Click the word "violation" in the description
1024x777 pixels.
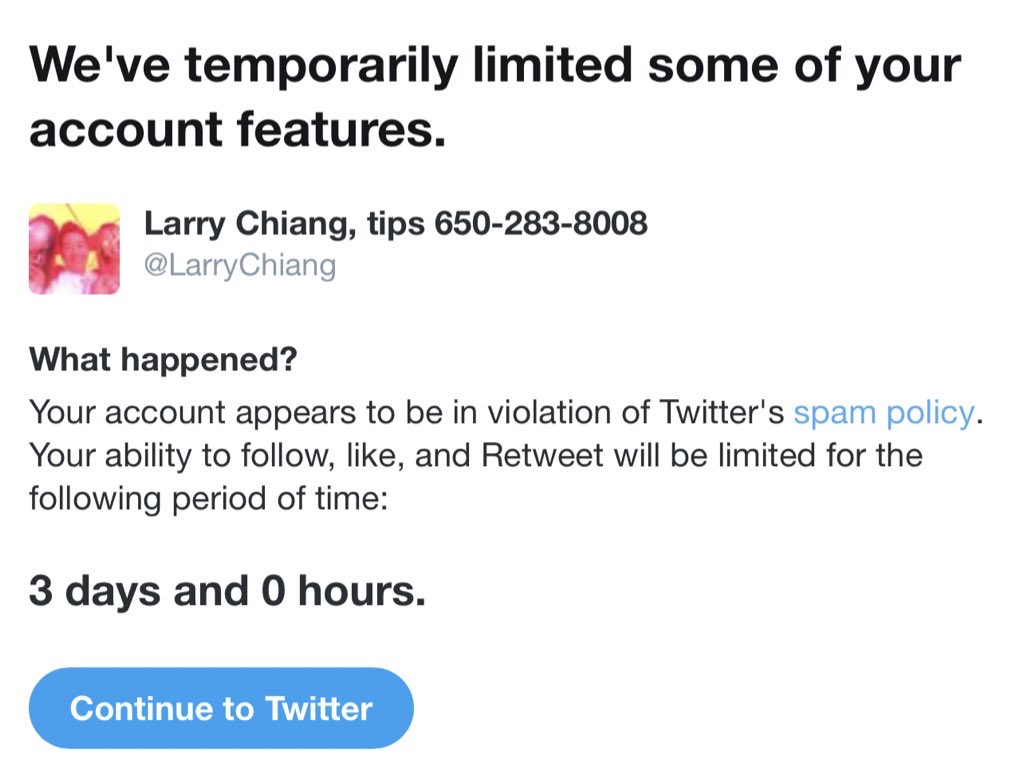point(566,412)
